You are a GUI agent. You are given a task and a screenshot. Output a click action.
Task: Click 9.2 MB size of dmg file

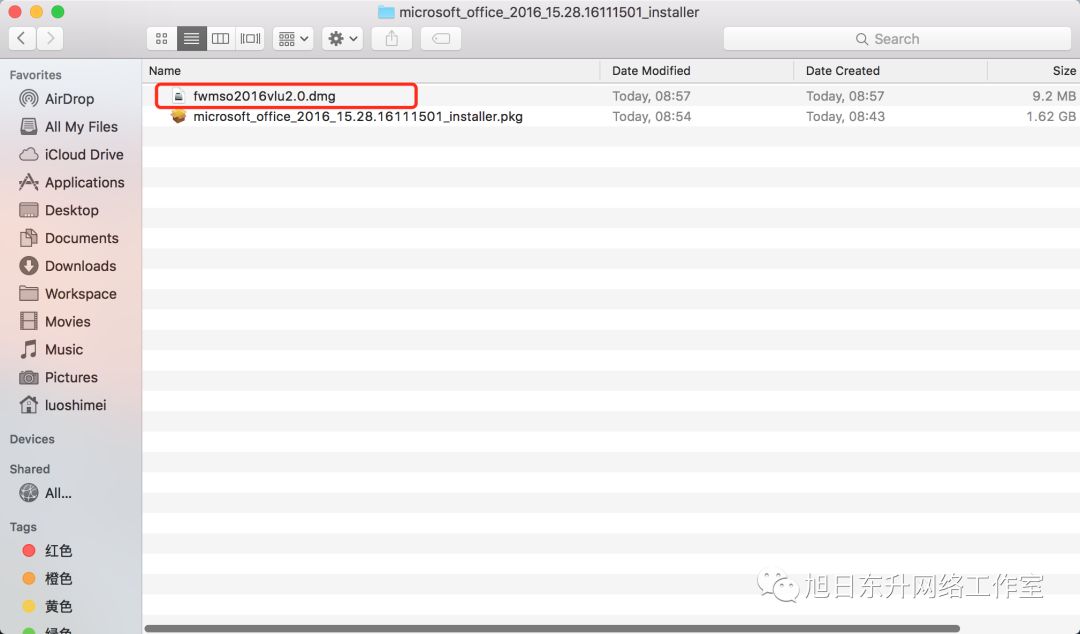point(1054,96)
